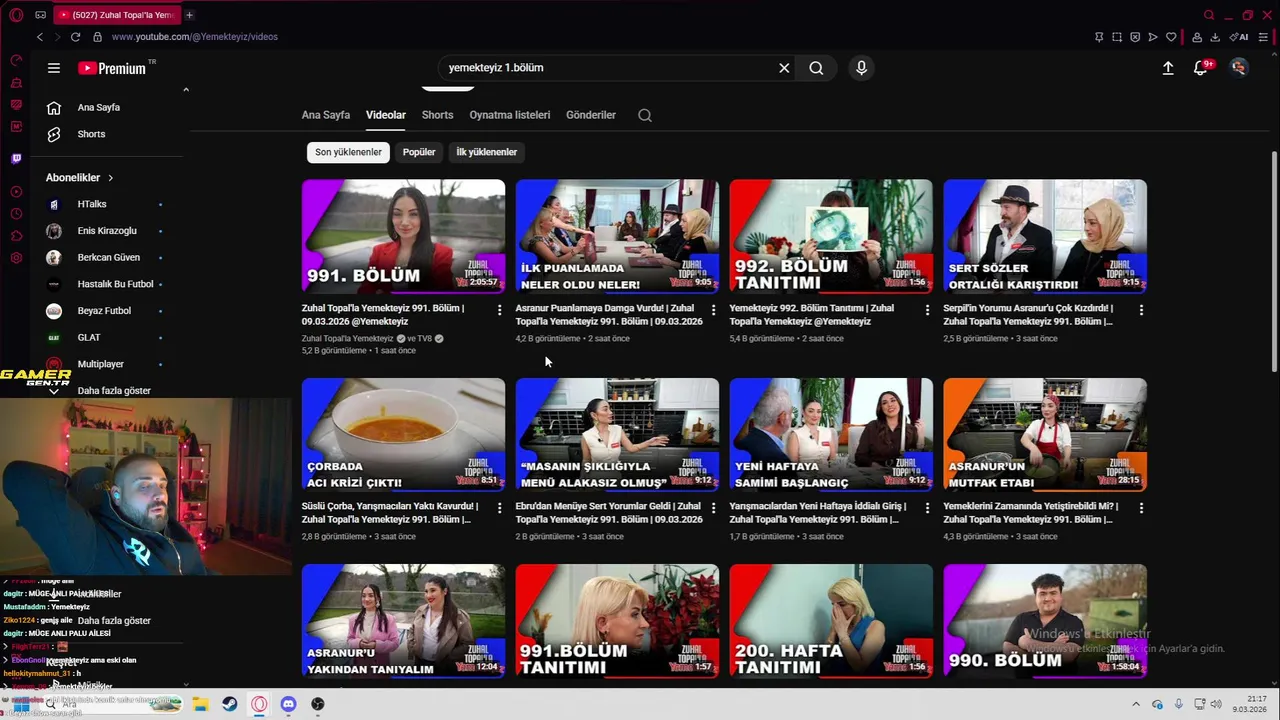This screenshot has width=1280, height=720.
Task: Click the YouTube Premium logo
Action: tap(112, 68)
